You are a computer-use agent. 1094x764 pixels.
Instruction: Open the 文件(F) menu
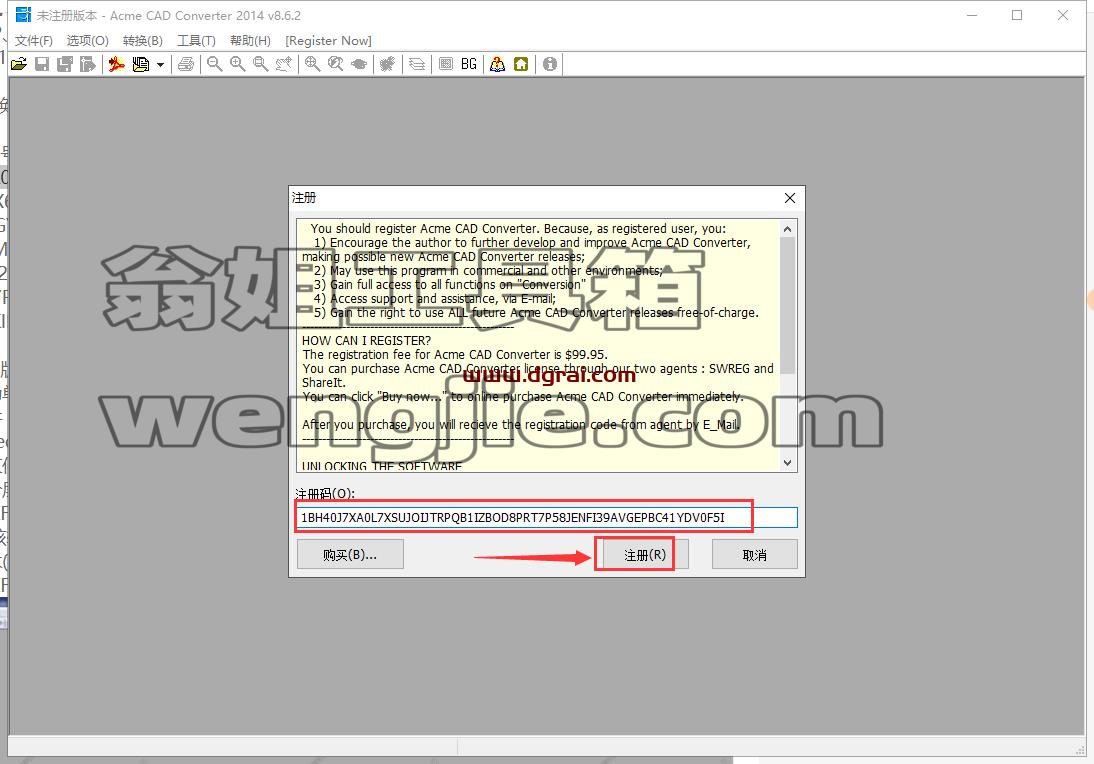[33, 40]
